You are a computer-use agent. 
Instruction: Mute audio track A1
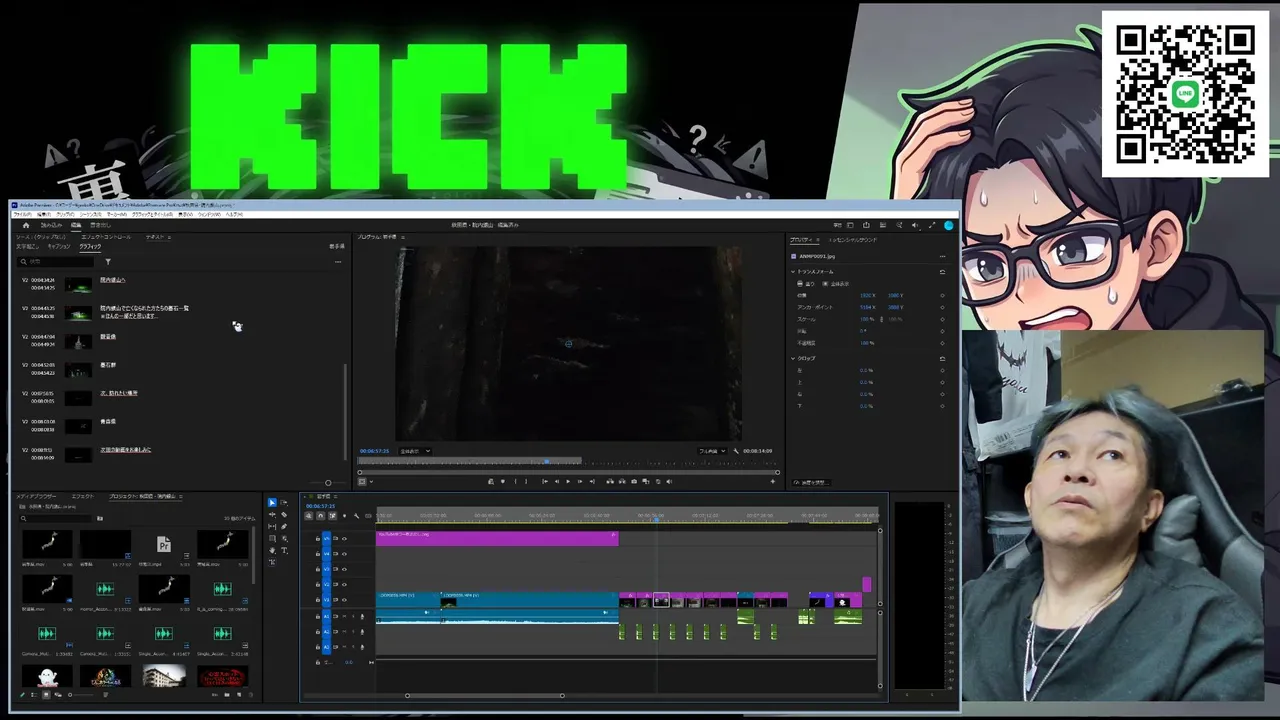(x=345, y=616)
